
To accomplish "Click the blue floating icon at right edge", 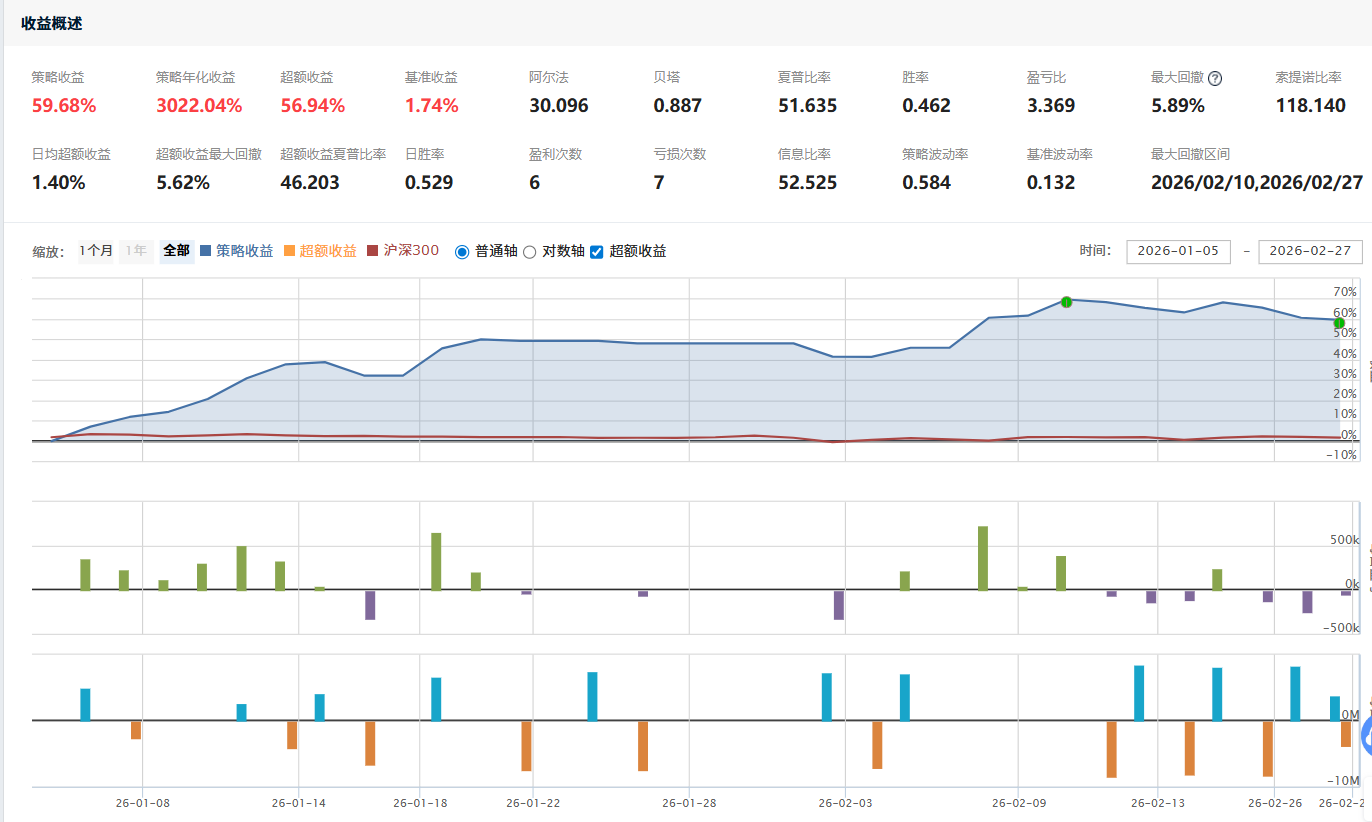I will pos(1366,735).
